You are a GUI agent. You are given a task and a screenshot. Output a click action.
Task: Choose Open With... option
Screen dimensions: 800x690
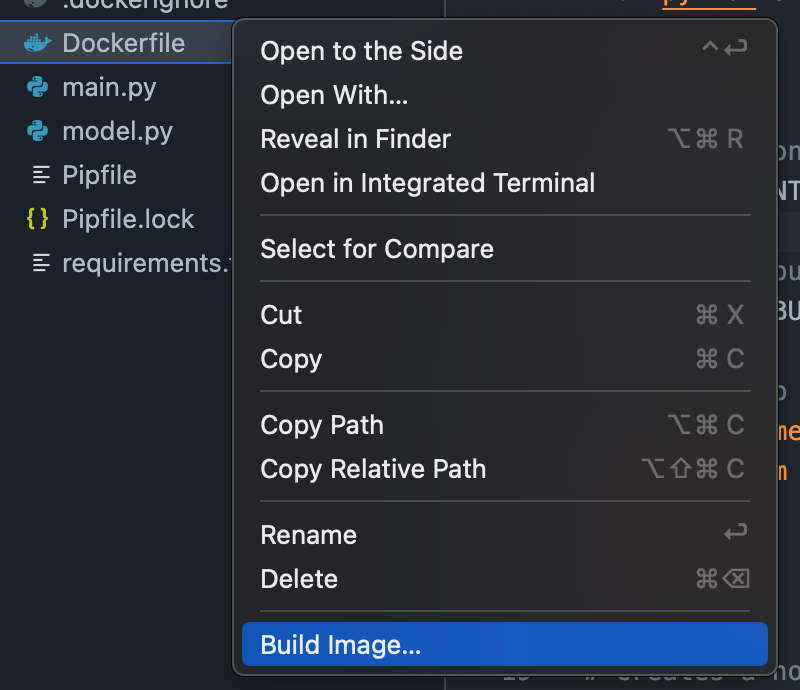(x=334, y=95)
